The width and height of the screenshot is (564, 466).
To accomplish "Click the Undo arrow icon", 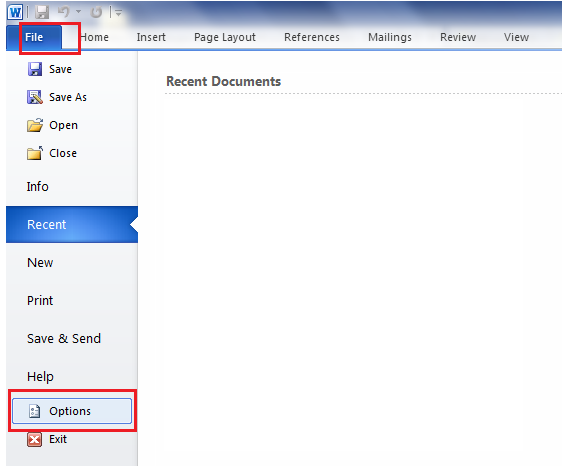I will coord(64,12).
